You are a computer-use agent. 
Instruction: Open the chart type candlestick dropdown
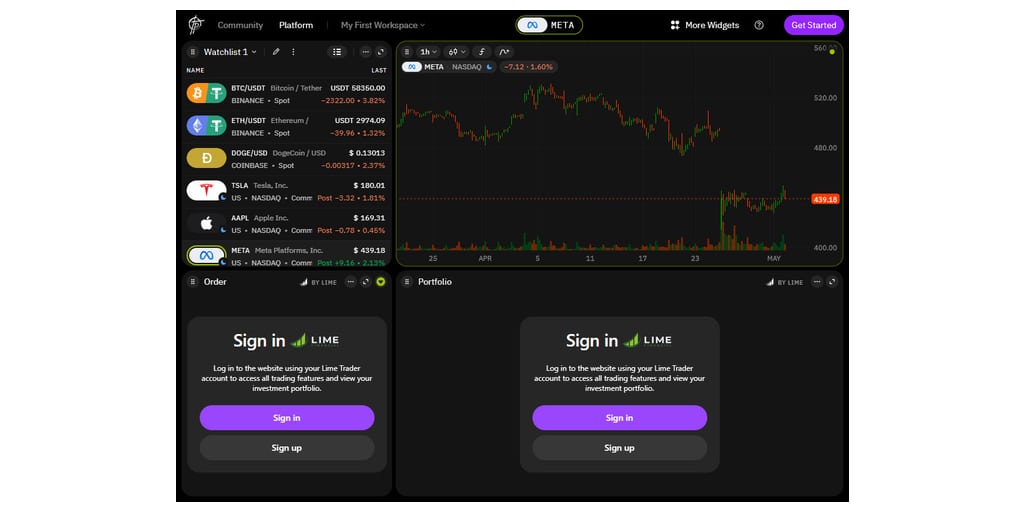click(x=457, y=52)
